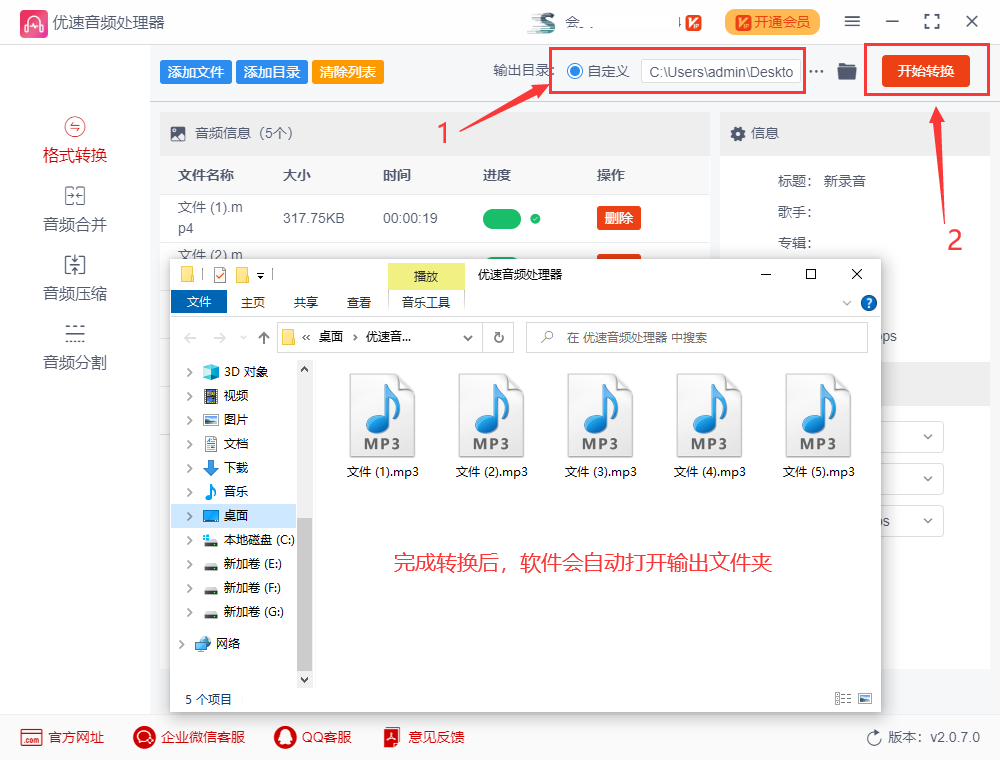
Task: Click the 添加目录 button
Action: (x=272, y=72)
